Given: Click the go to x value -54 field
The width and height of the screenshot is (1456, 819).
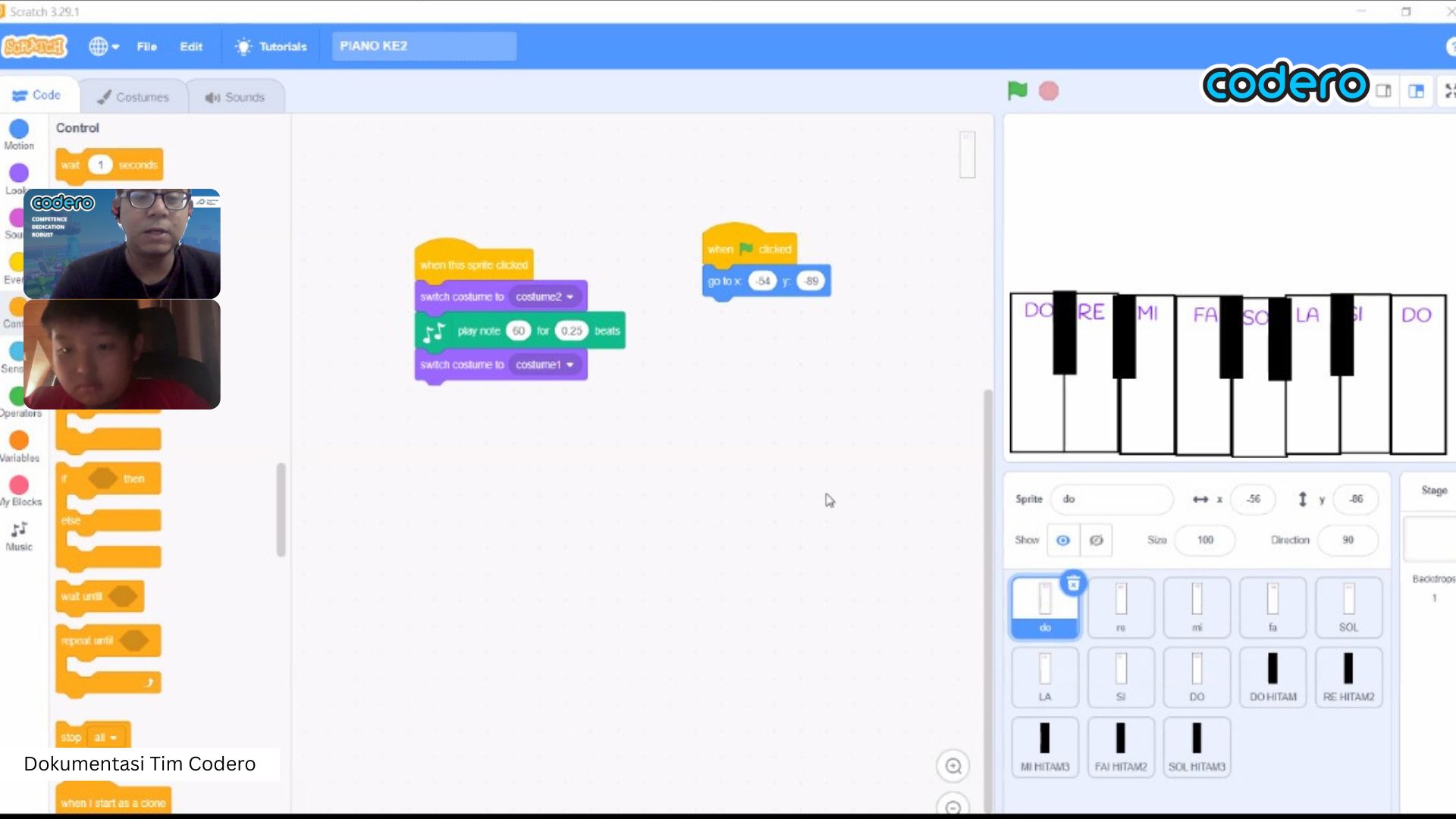Looking at the screenshot, I should (x=762, y=281).
